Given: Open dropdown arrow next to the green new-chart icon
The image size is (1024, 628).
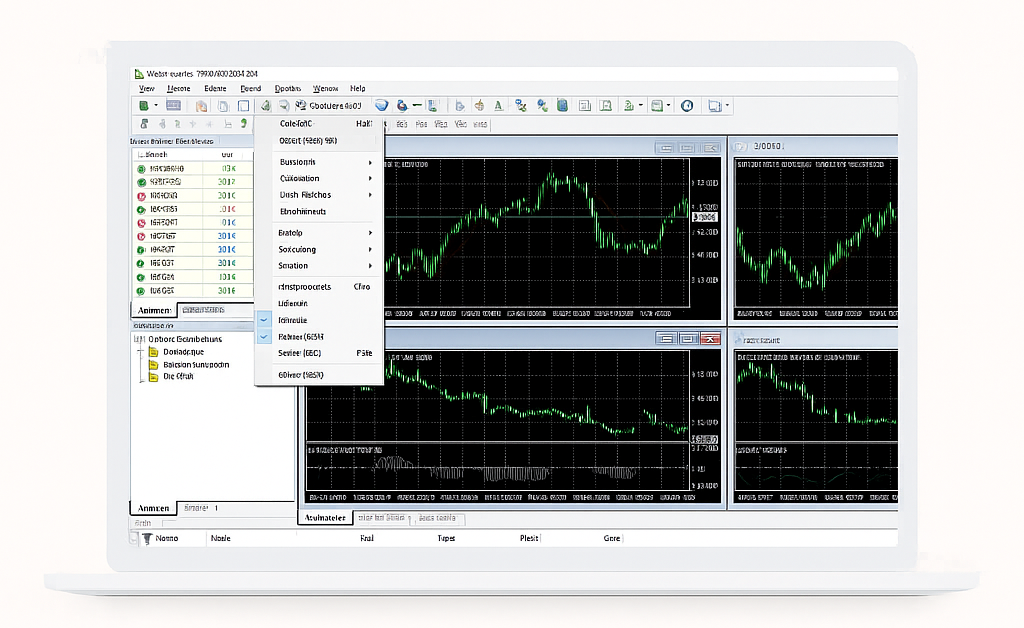Looking at the screenshot, I should 155,106.
